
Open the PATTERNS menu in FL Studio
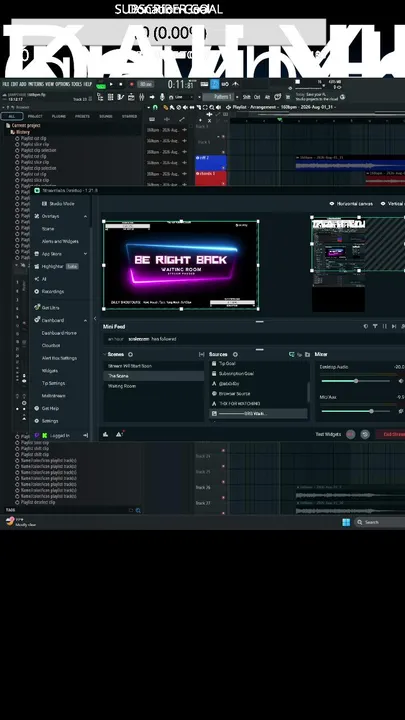pyautogui.click(x=35, y=84)
